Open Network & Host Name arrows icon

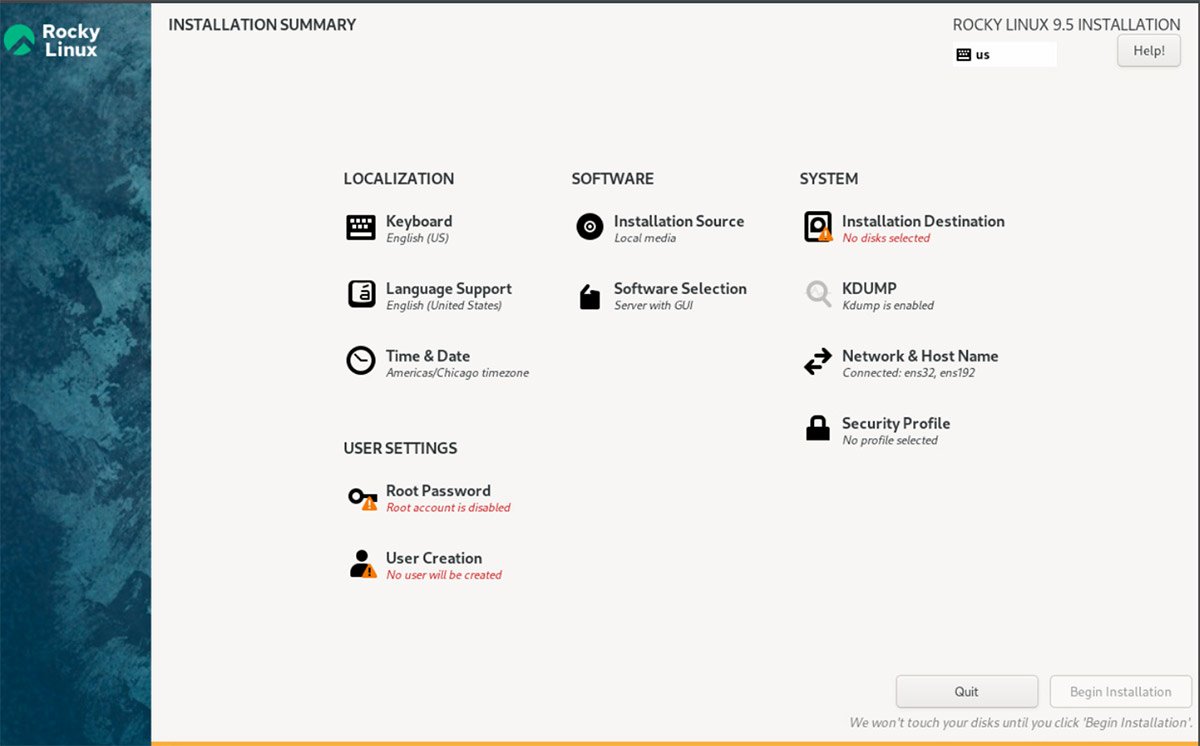(818, 362)
